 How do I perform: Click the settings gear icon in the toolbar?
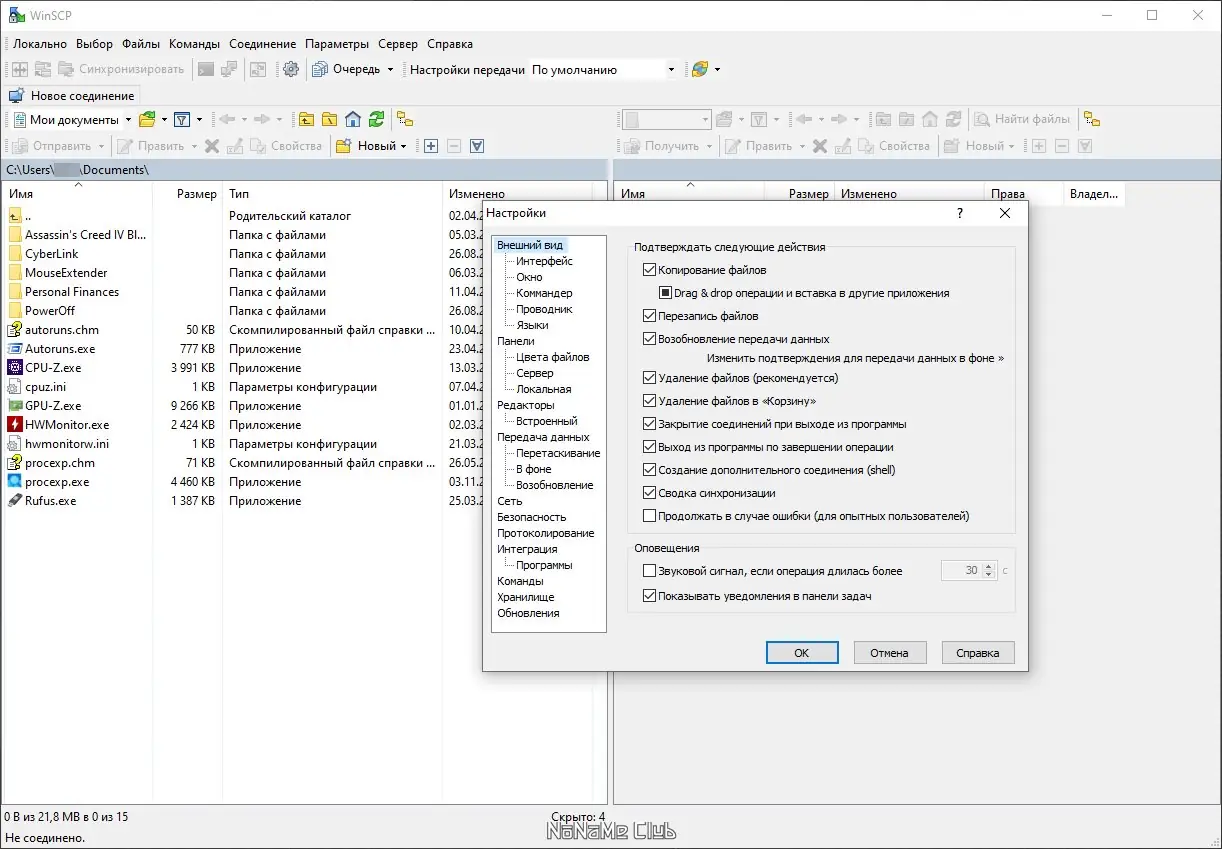[291, 70]
